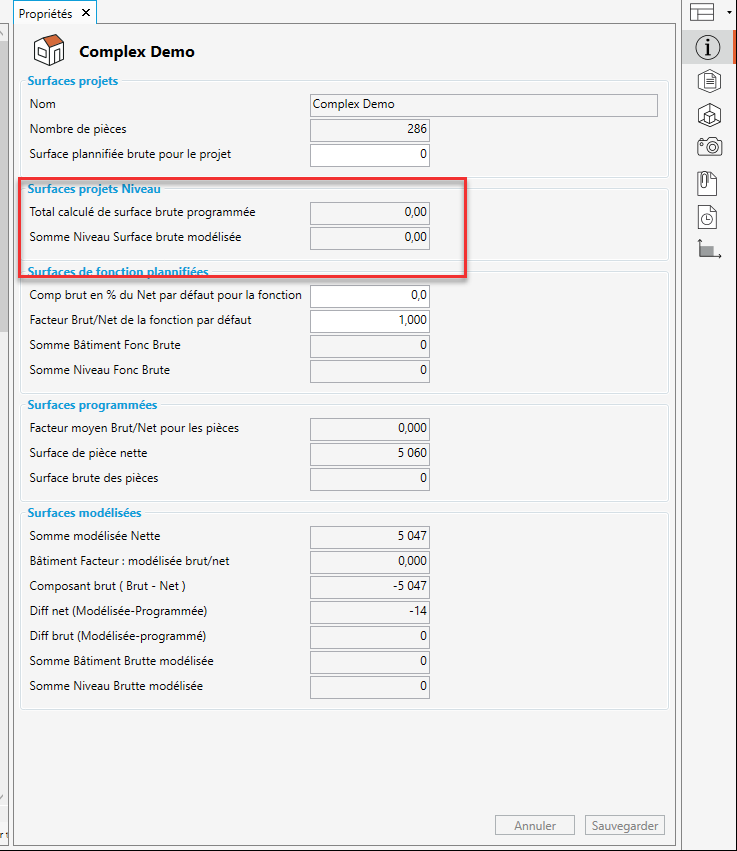The height and width of the screenshot is (851, 737).
Task: Select the Information (i) sidebar icon
Action: [708, 46]
